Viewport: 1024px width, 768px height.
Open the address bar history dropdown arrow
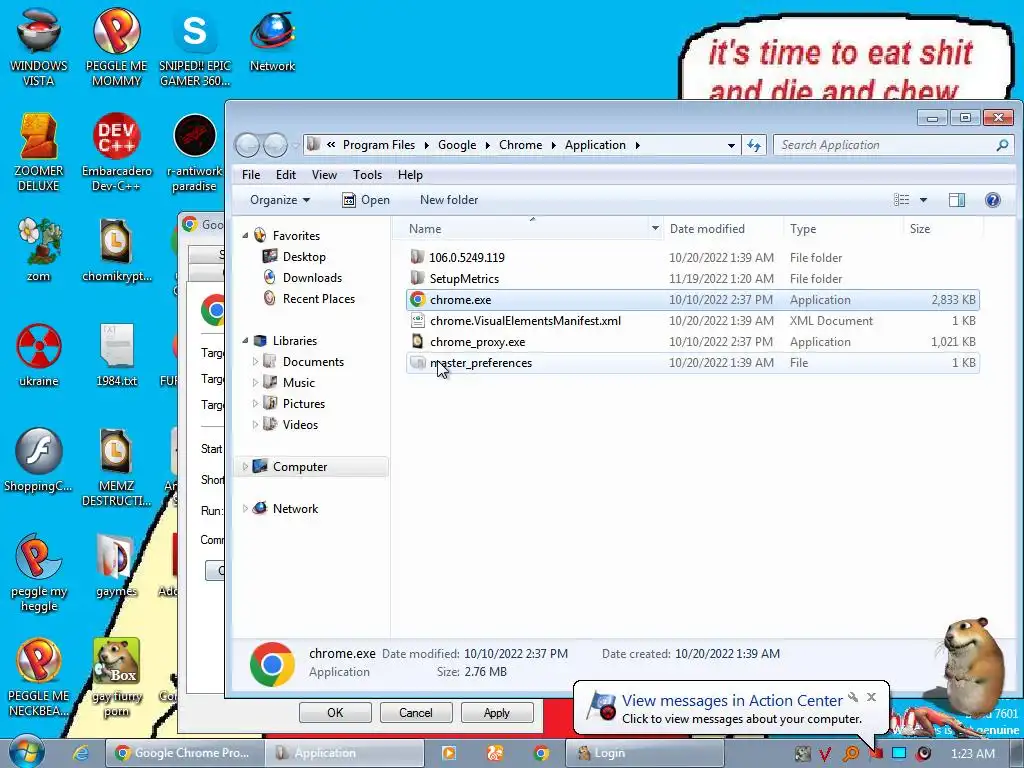(x=731, y=145)
